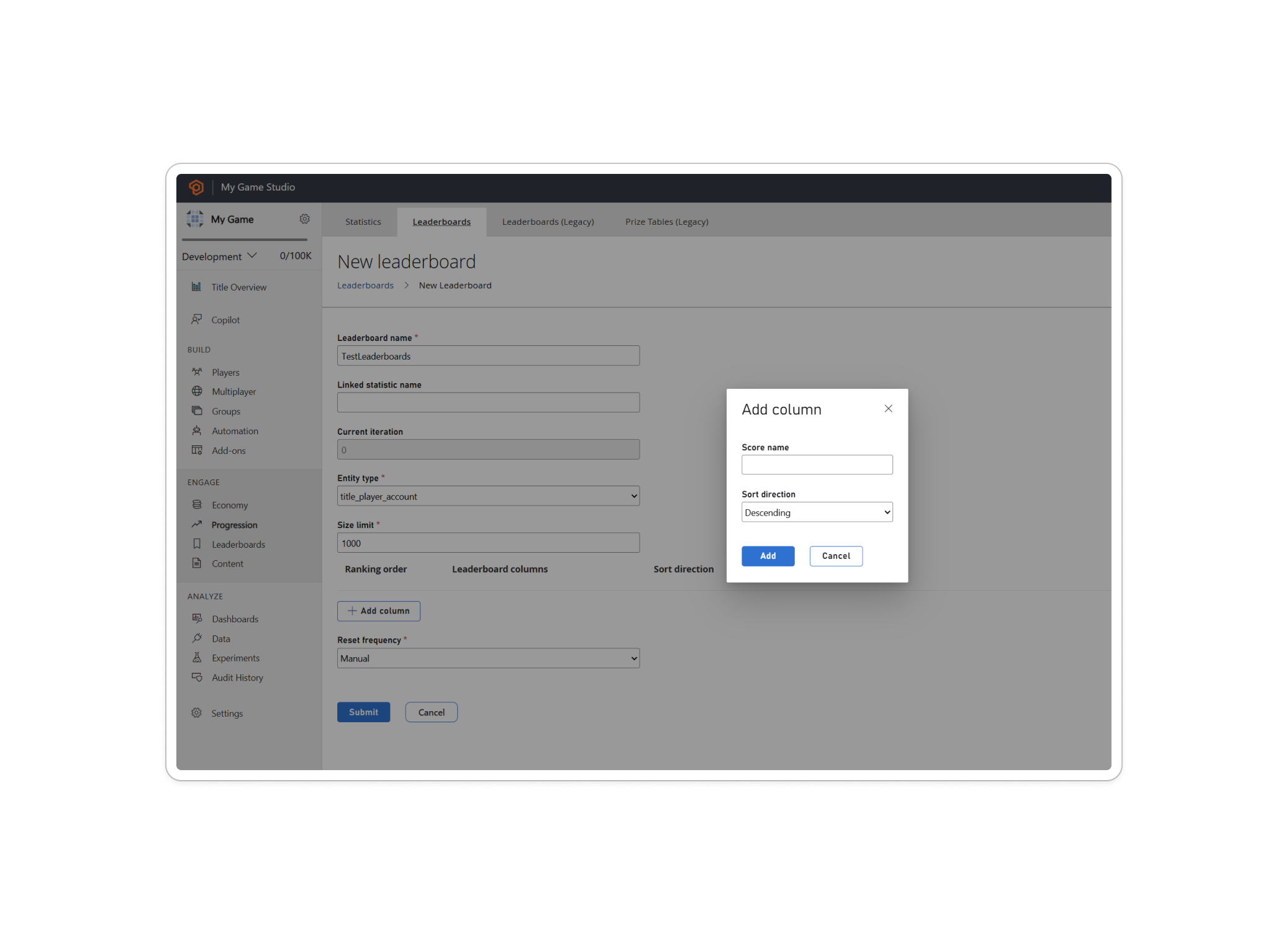The height and width of the screenshot is (949, 1288).
Task: Click the My Game Studio logo icon
Action: [197, 187]
